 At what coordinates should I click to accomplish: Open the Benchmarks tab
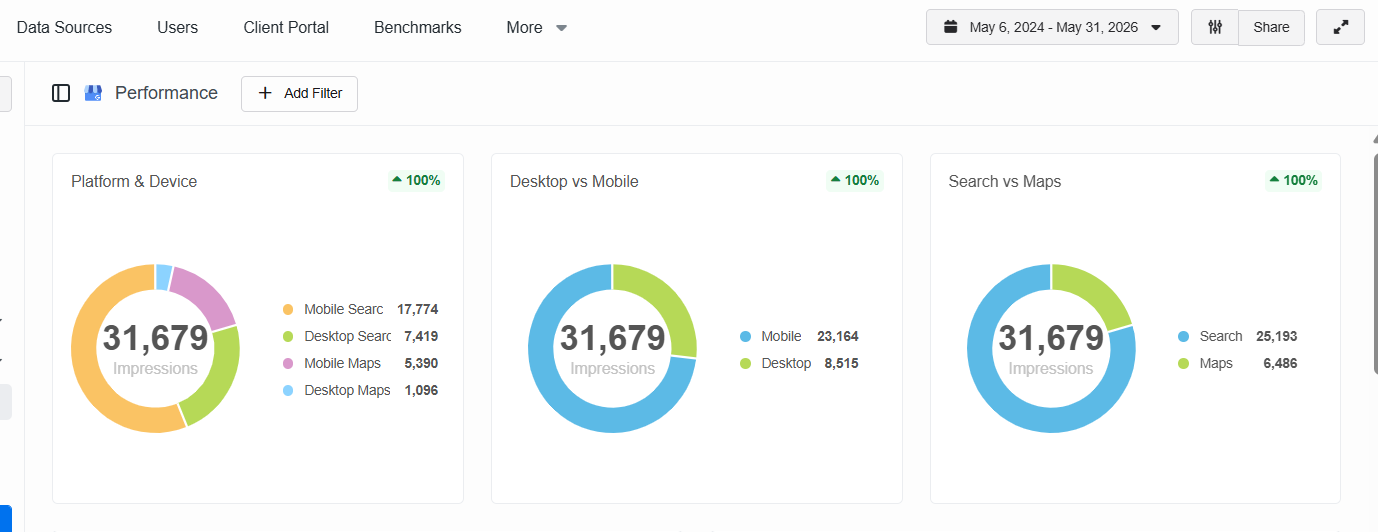click(x=418, y=28)
